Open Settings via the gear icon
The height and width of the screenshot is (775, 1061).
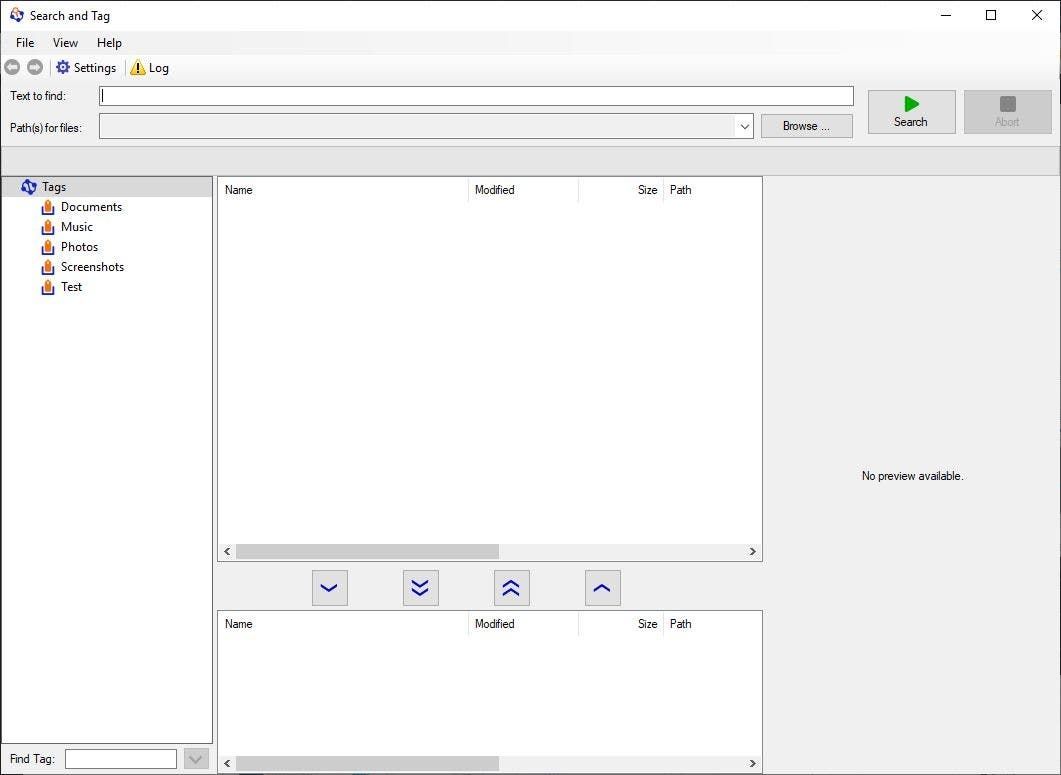(x=63, y=67)
